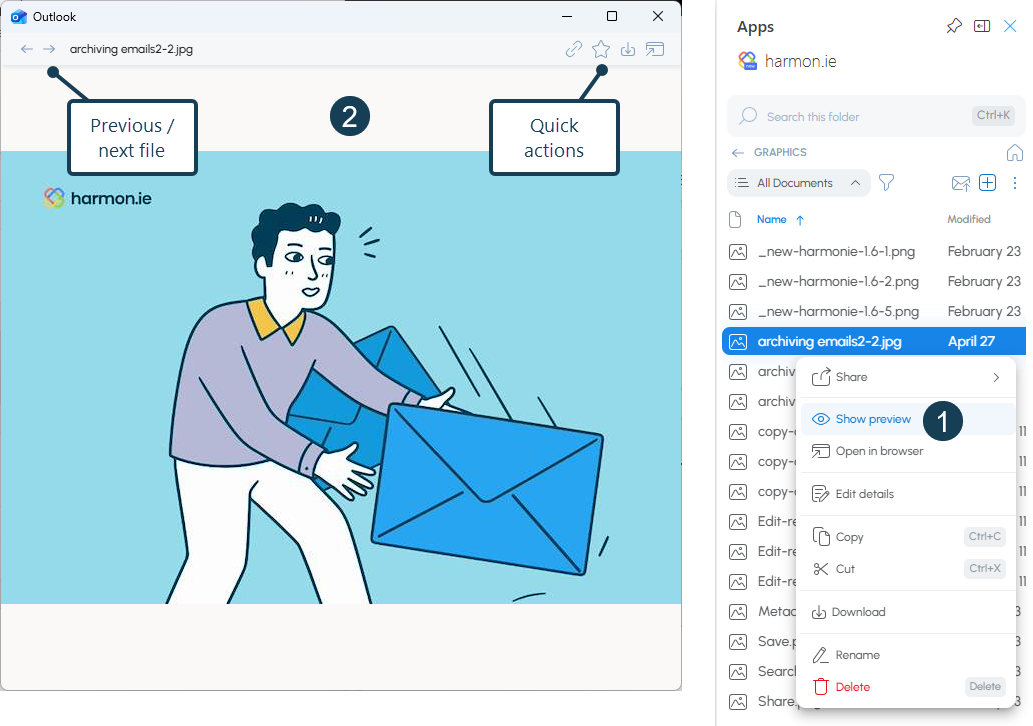This screenshot has height=726, width=1033.
Task: Sort by Name column
Action: [771, 219]
